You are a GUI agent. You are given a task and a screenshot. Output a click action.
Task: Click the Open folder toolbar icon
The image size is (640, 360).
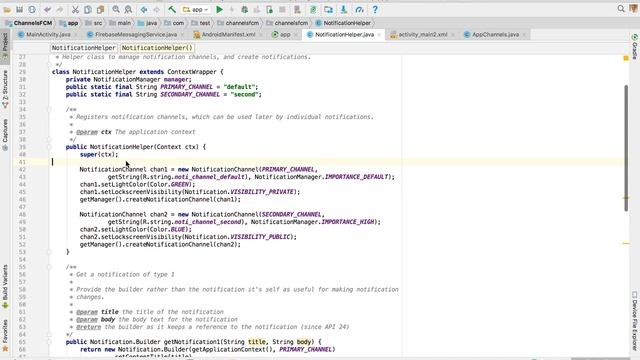point(7,9)
